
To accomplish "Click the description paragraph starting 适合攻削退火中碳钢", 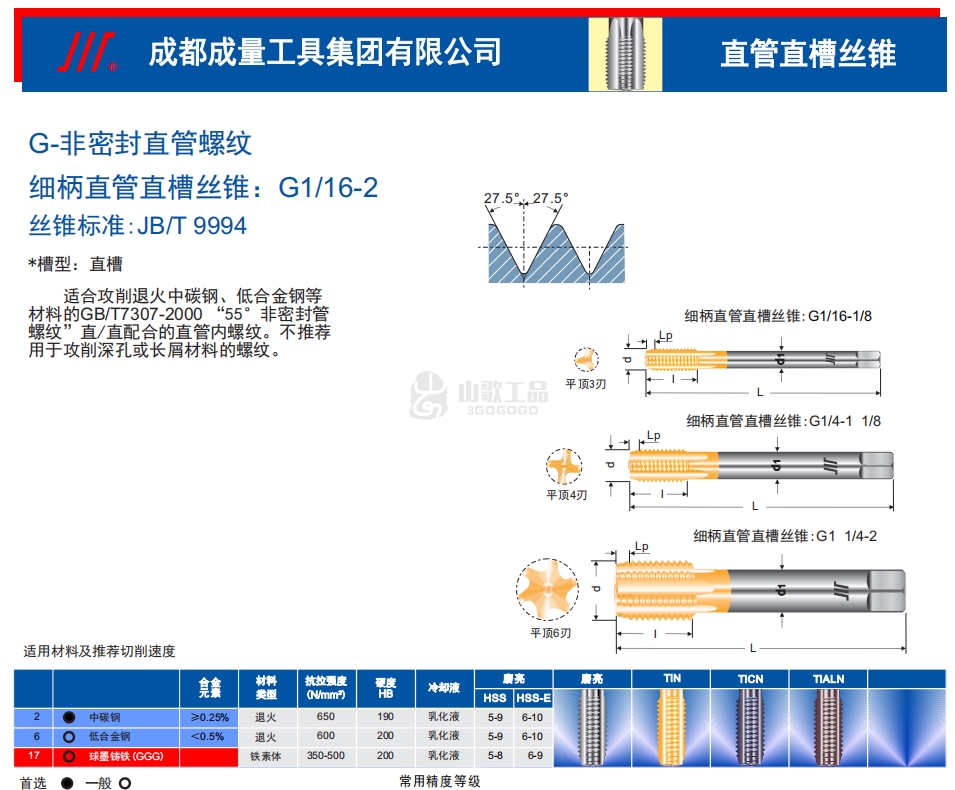I will [x=180, y=323].
